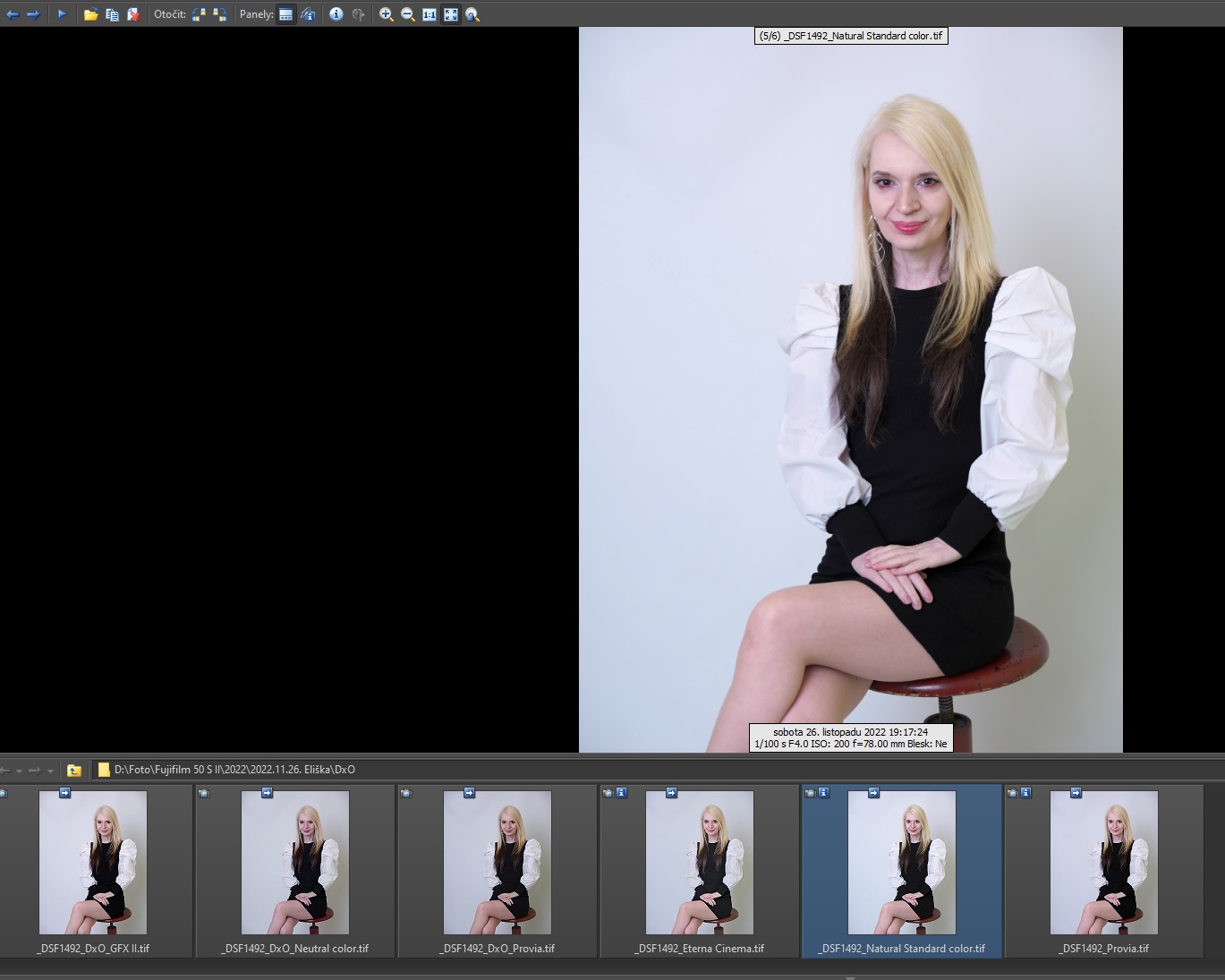Toggle the filmstrip panel under Panely
This screenshot has height=980, width=1225.
285,14
